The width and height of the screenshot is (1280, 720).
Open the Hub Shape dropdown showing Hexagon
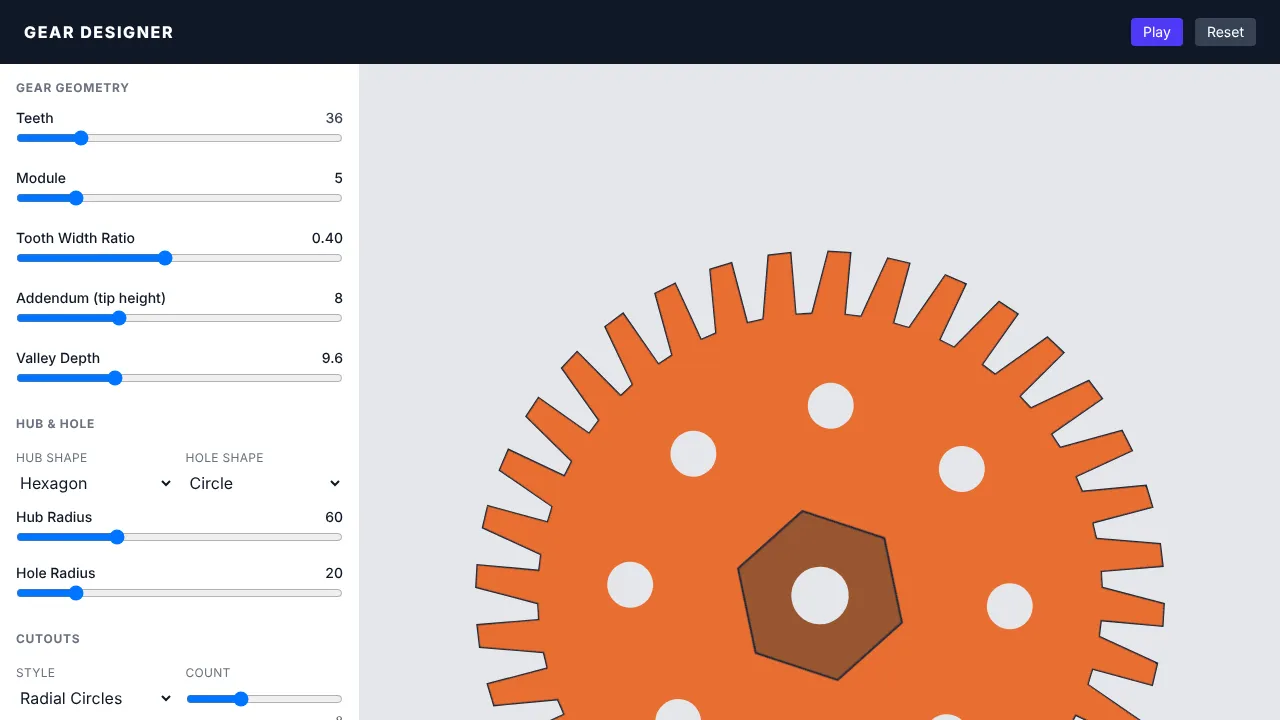point(96,483)
